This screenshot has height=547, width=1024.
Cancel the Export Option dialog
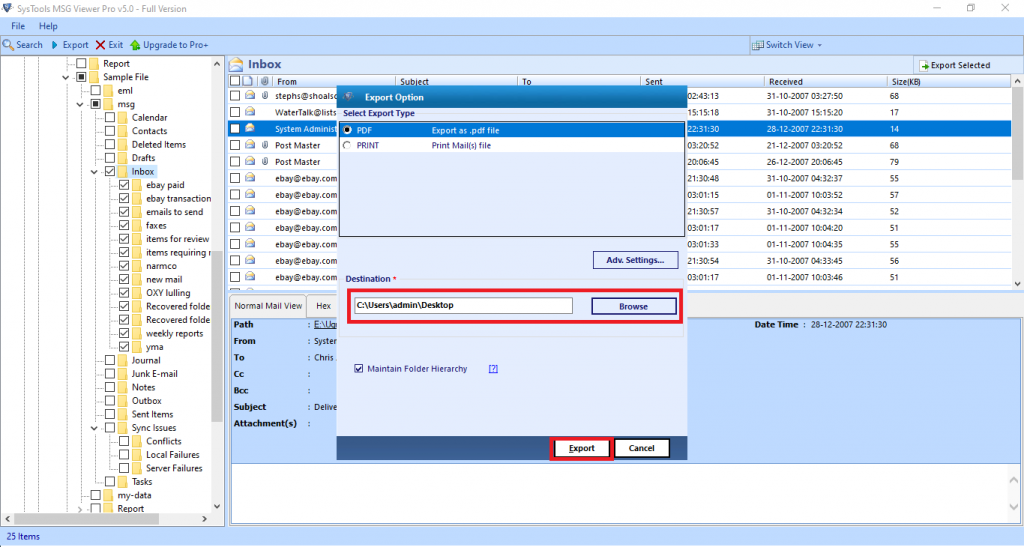pyautogui.click(x=641, y=448)
